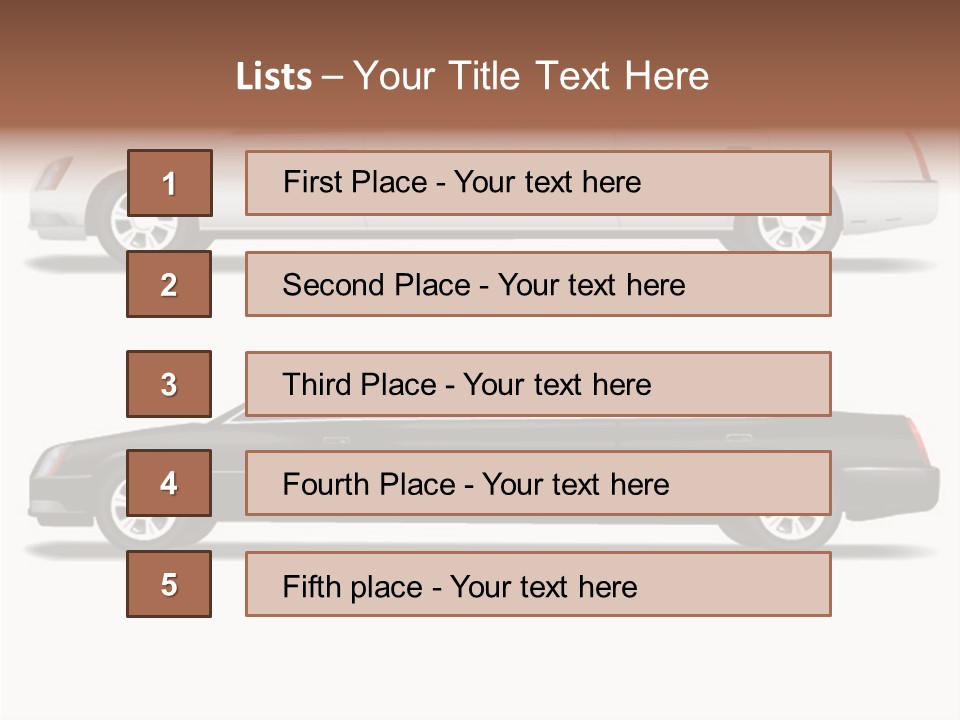This screenshot has width=960, height=720.
Task: Click the number 3 box
Action: coord(169,384)
